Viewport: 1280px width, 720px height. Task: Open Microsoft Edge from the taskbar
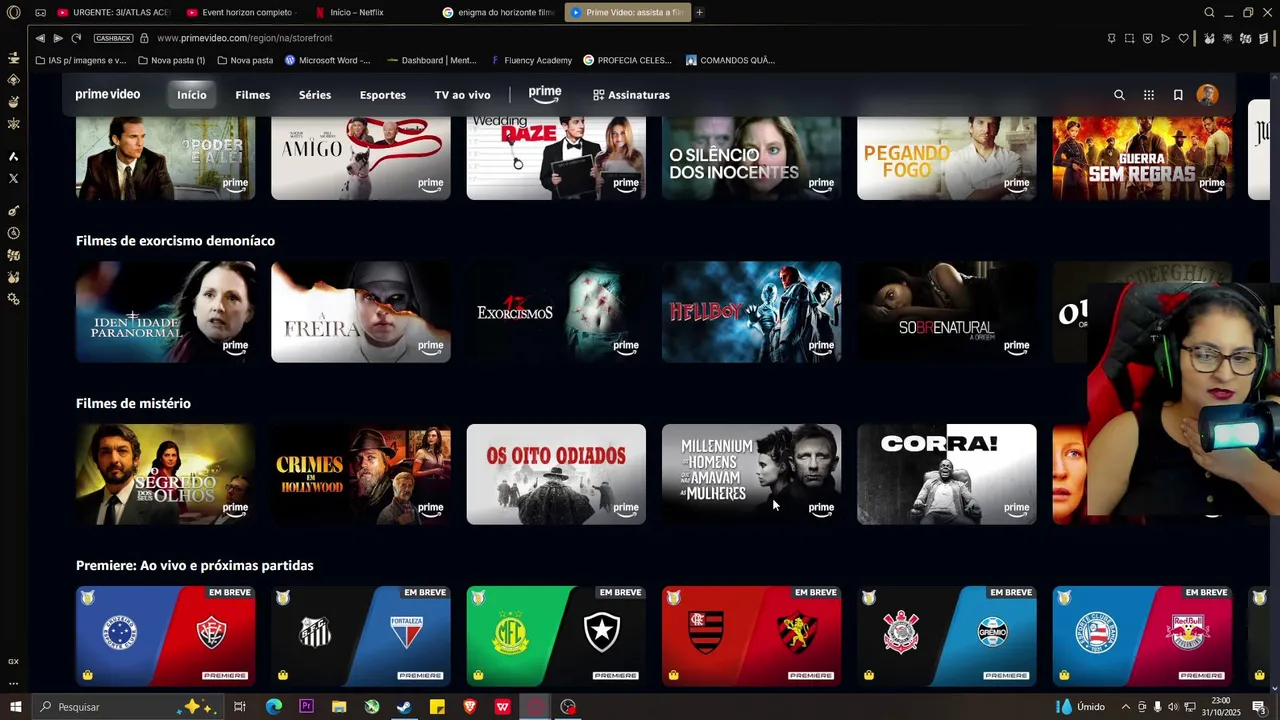click(x=273, y=707)
